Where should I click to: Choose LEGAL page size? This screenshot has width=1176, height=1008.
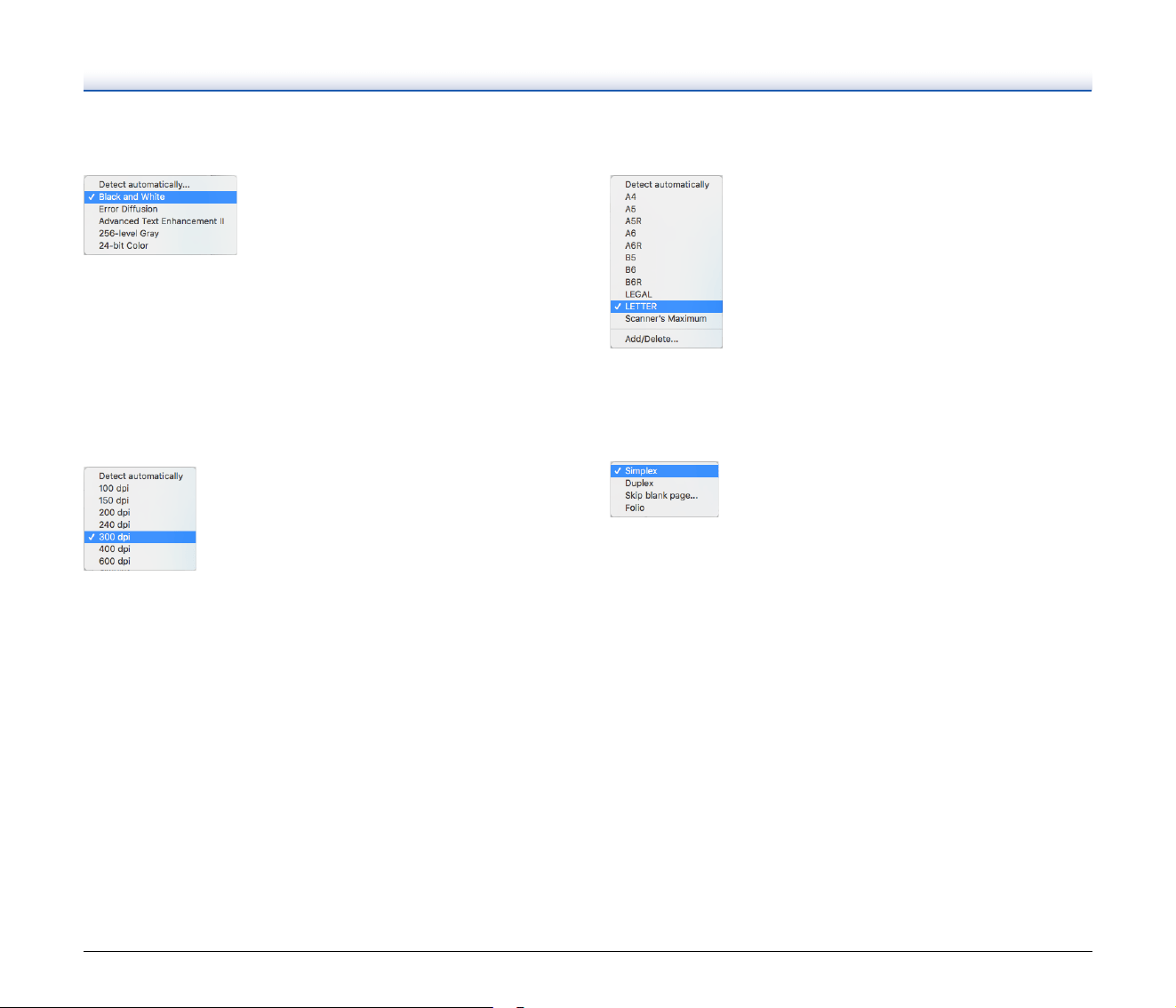pos(666,294)
